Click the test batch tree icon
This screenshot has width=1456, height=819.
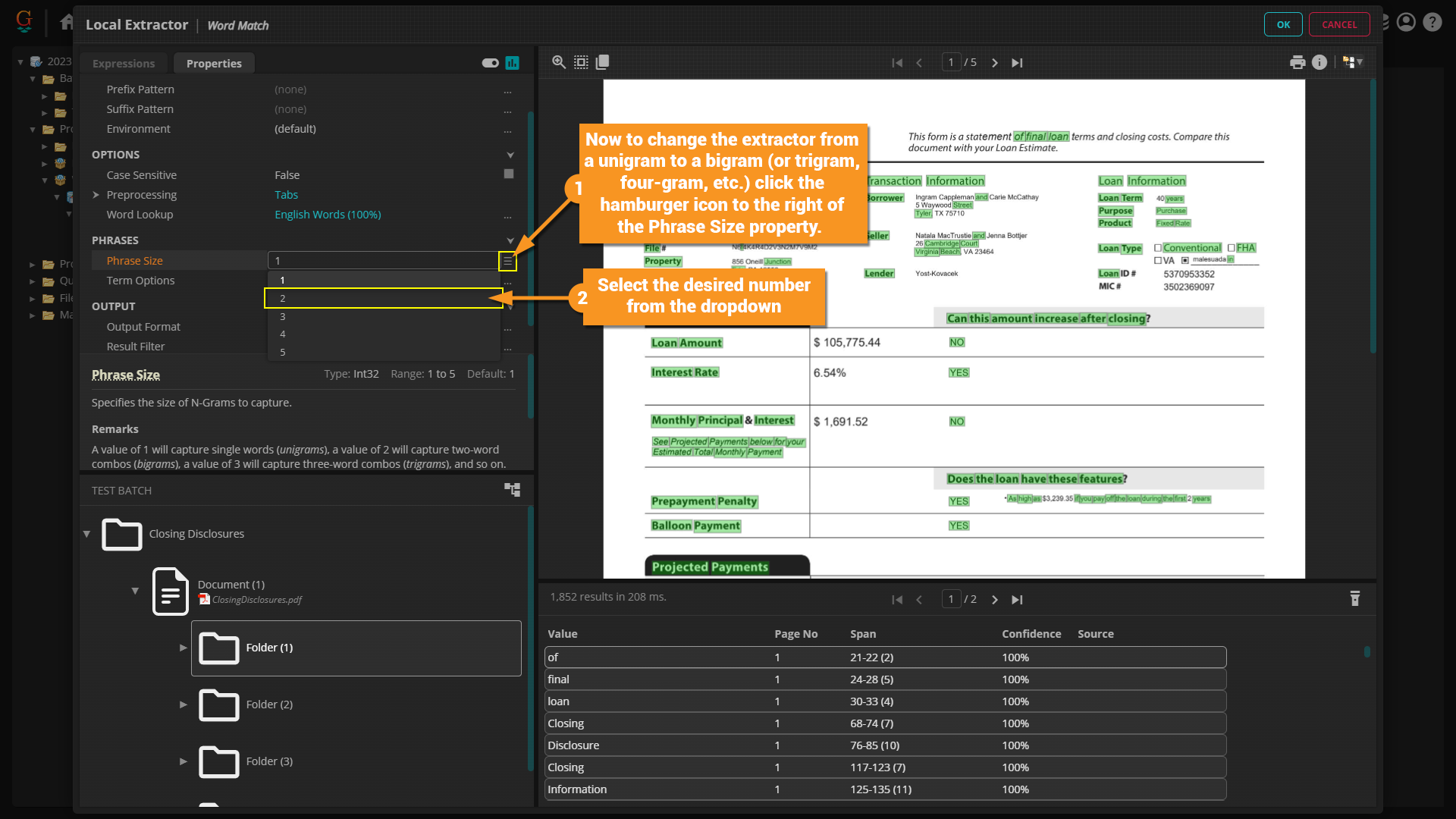(x=513, y=490)
